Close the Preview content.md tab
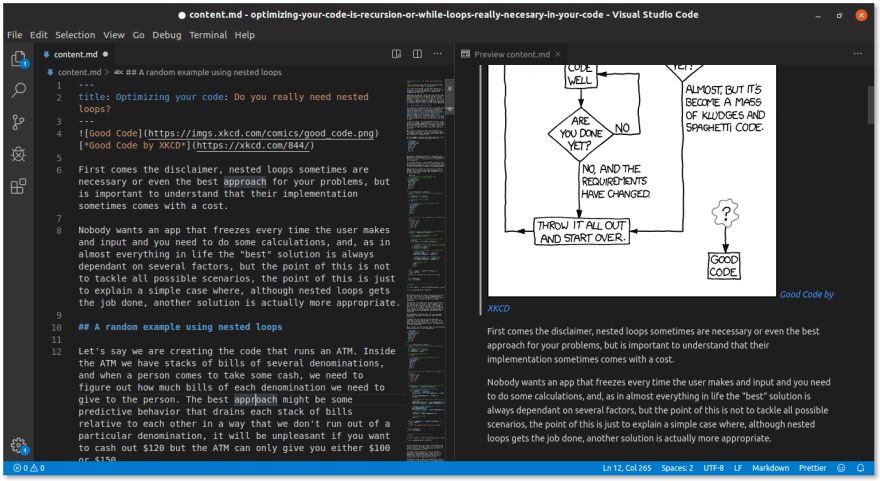 click(x=558, y=54)
